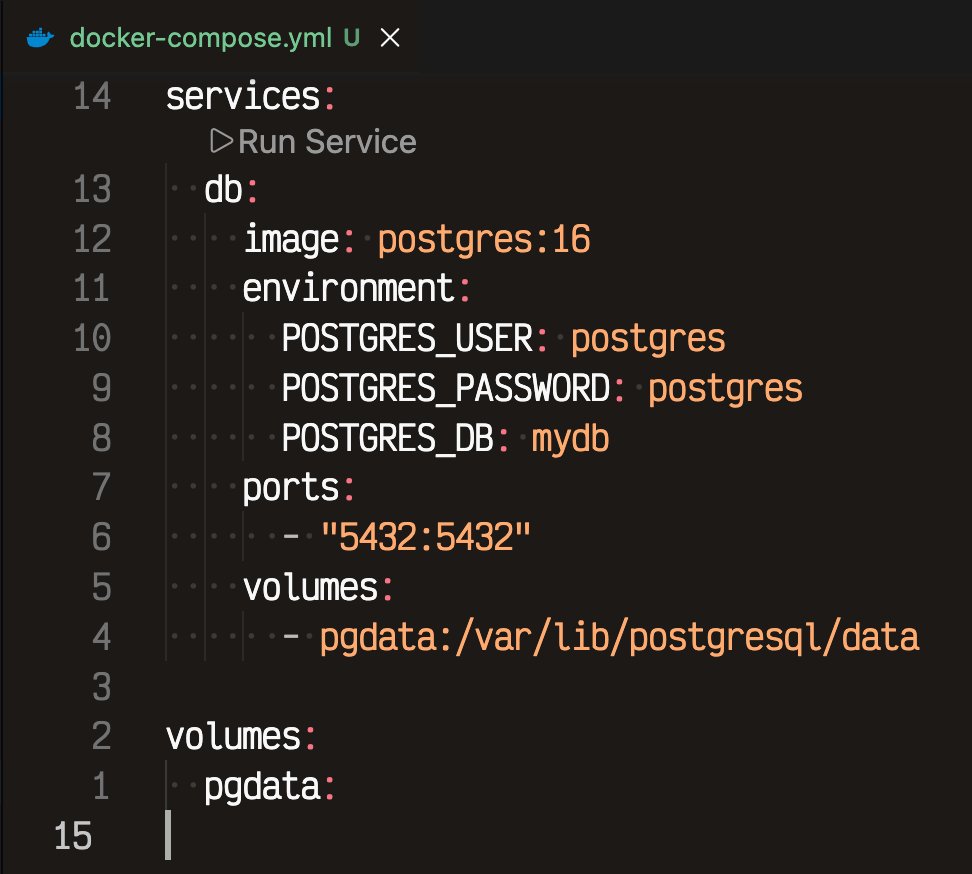
Task: Click the POSTGRES_PASSWORD key
Action: tap(446, 389)
